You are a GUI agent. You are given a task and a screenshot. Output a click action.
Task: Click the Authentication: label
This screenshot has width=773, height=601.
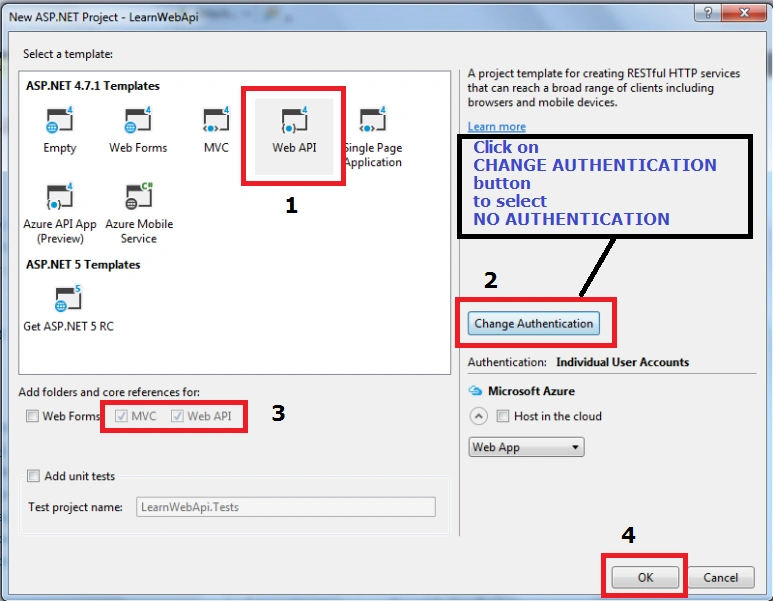pyautogui.click(x=507, y=362)
